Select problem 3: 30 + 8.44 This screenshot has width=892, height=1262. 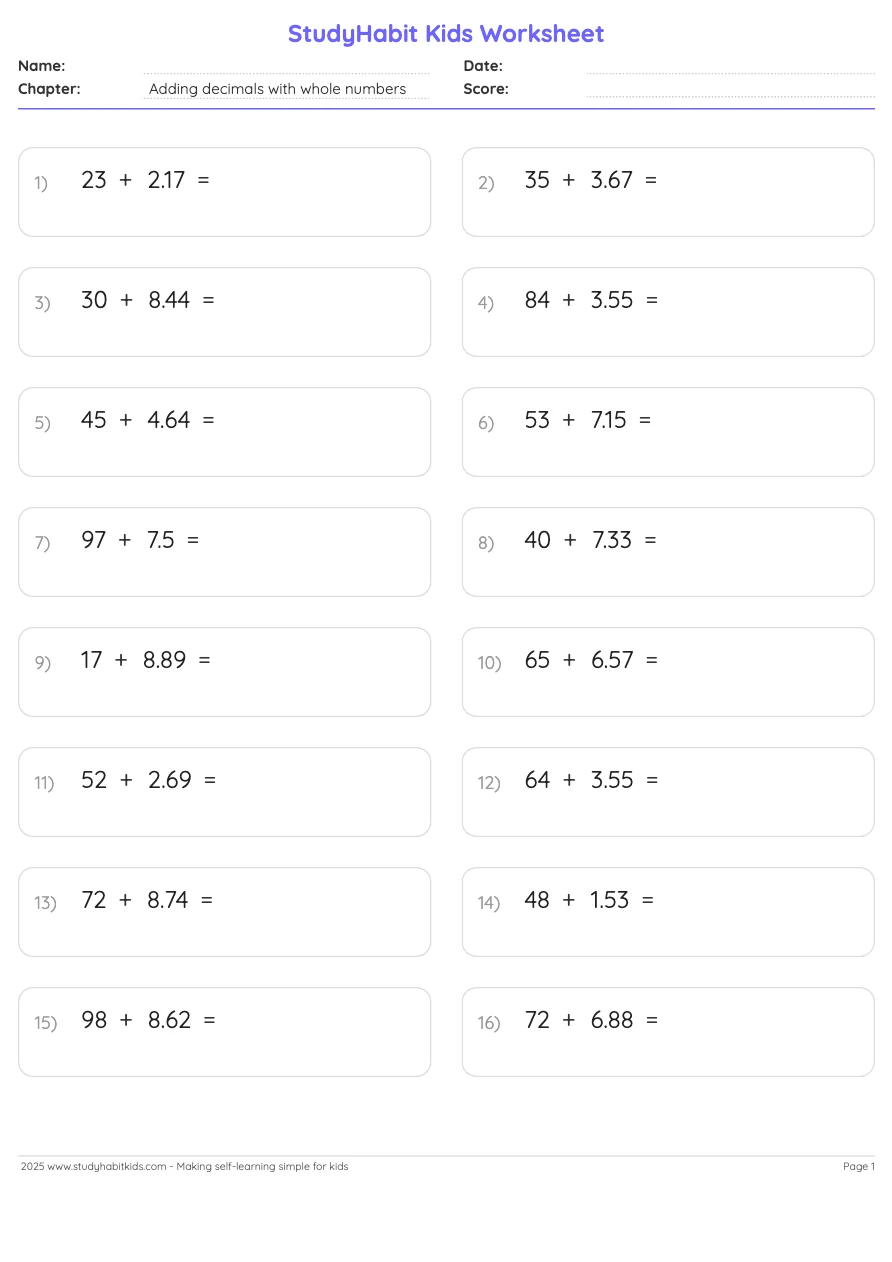click(224, 312)
